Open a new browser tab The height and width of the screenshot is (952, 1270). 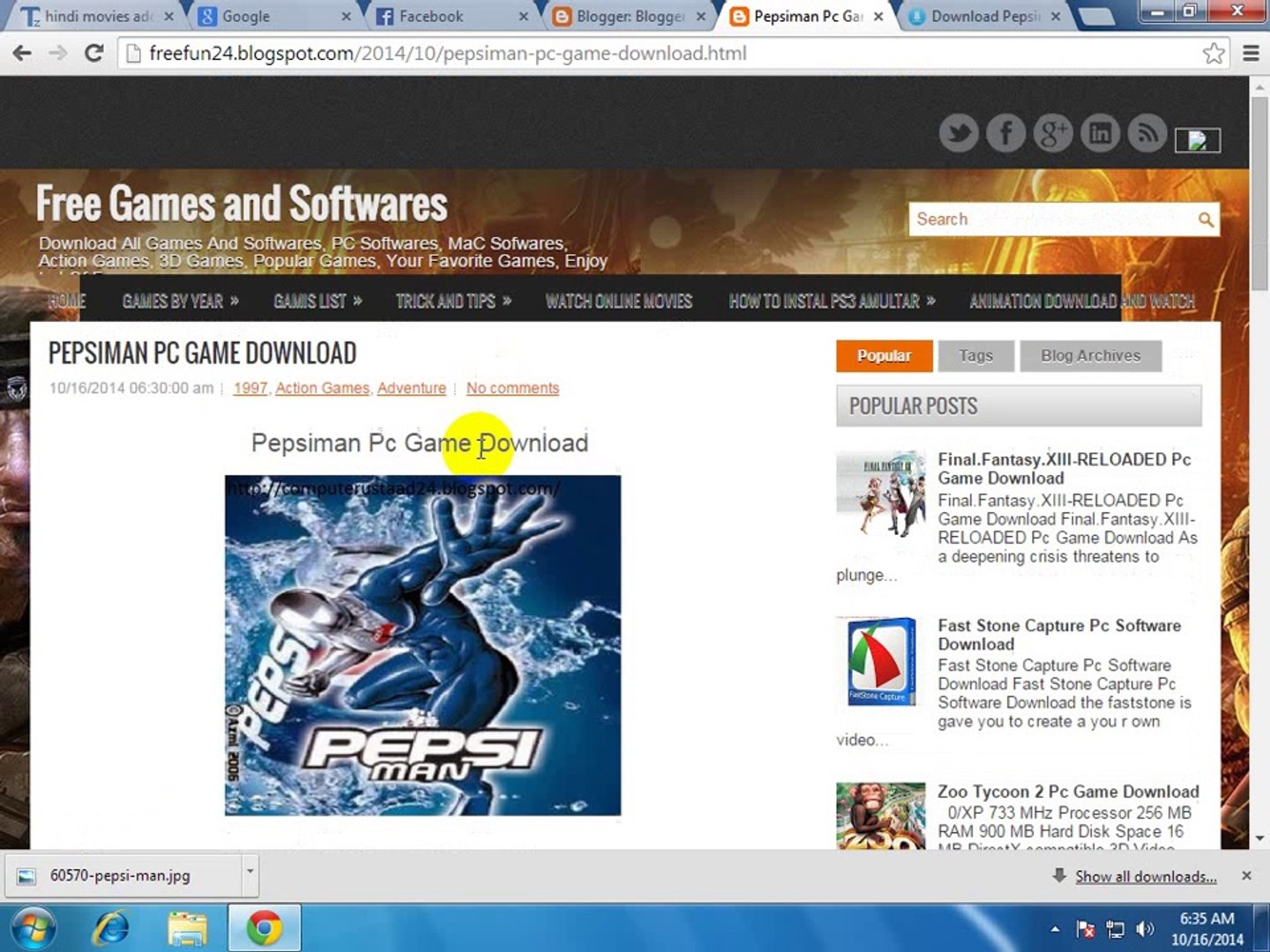coord(1095,16)
